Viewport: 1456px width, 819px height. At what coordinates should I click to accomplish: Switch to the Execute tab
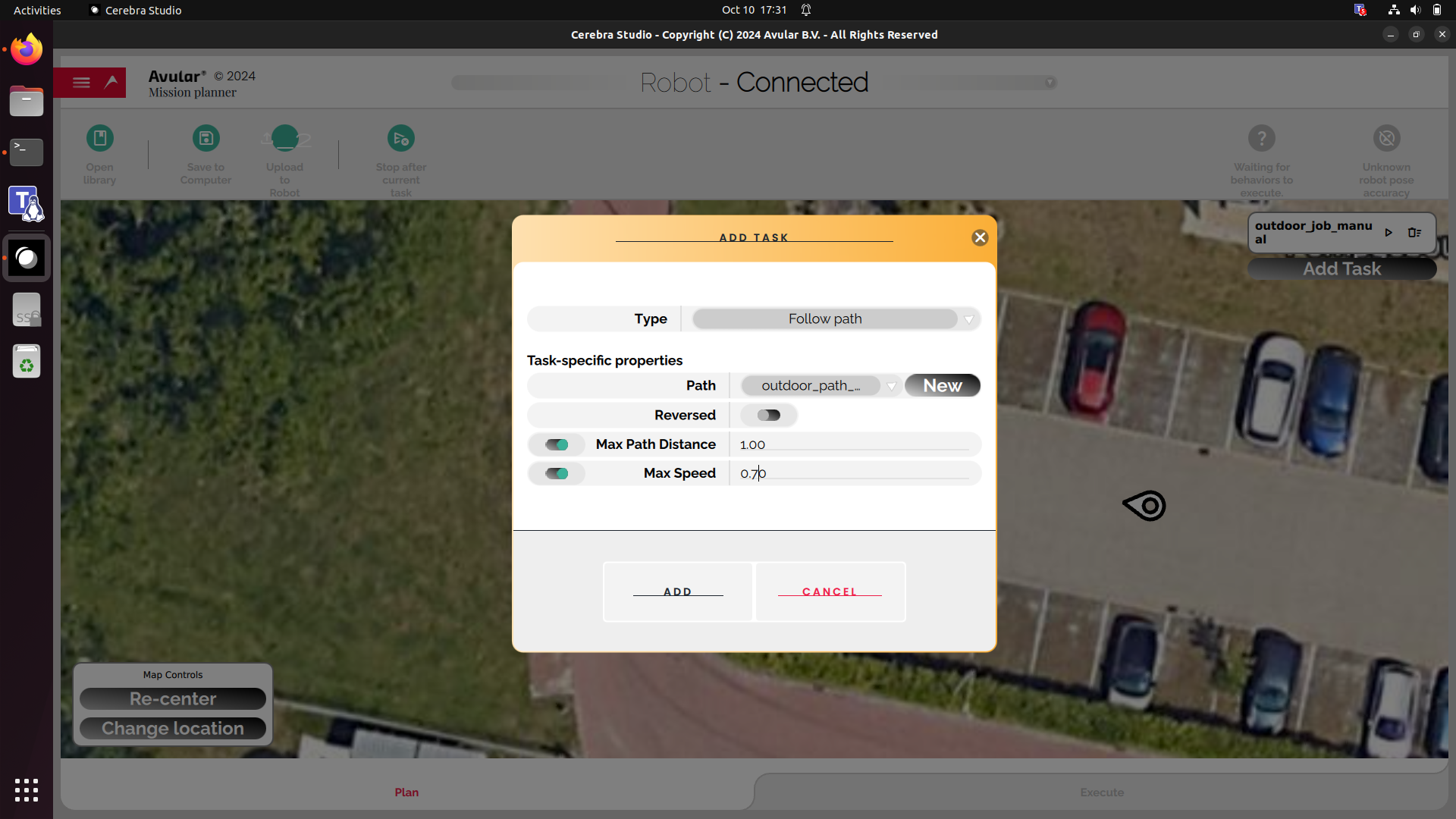pyautogui.click(x=1101, y=792)
